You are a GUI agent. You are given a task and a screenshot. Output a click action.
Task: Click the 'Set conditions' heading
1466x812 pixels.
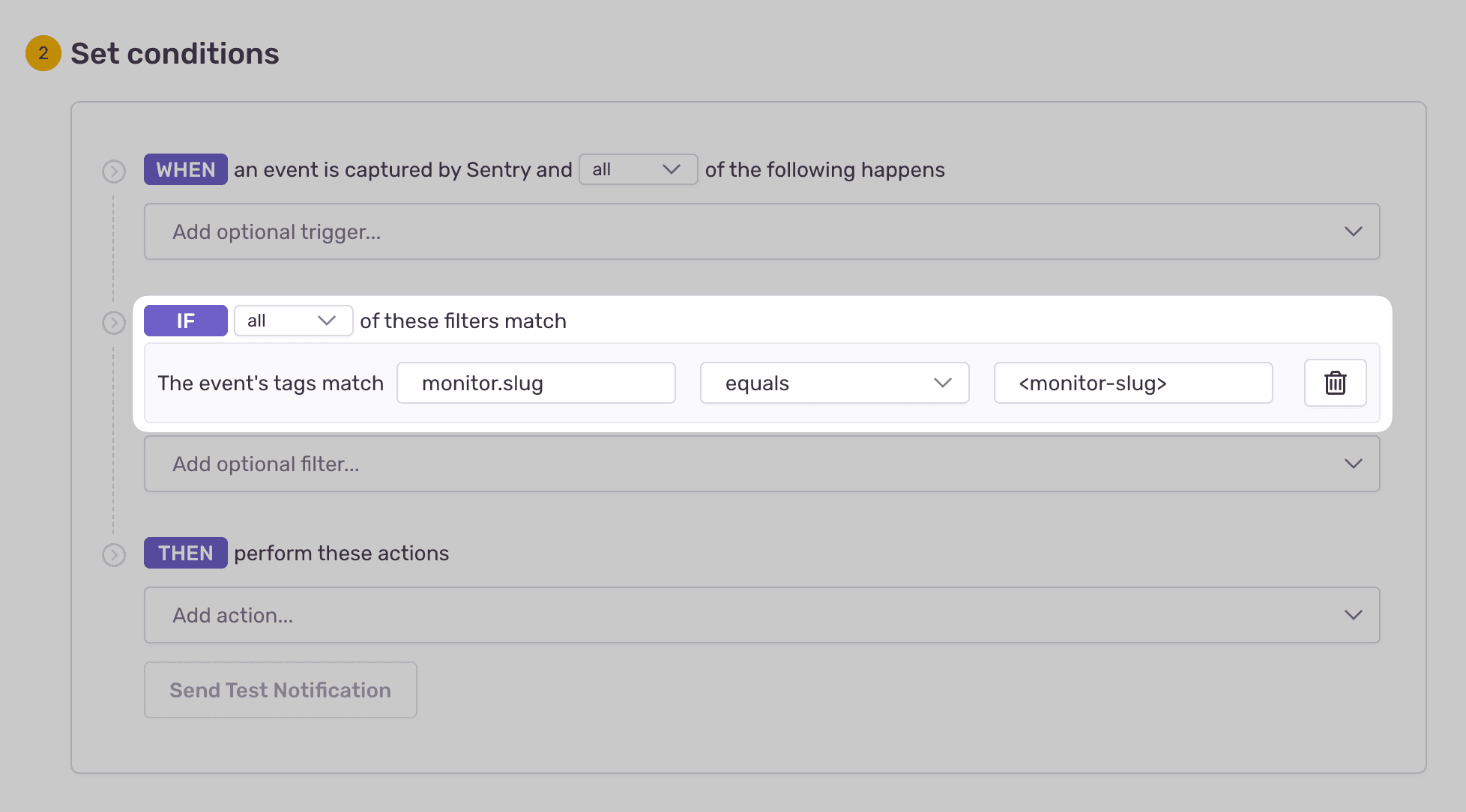(175, 53)
